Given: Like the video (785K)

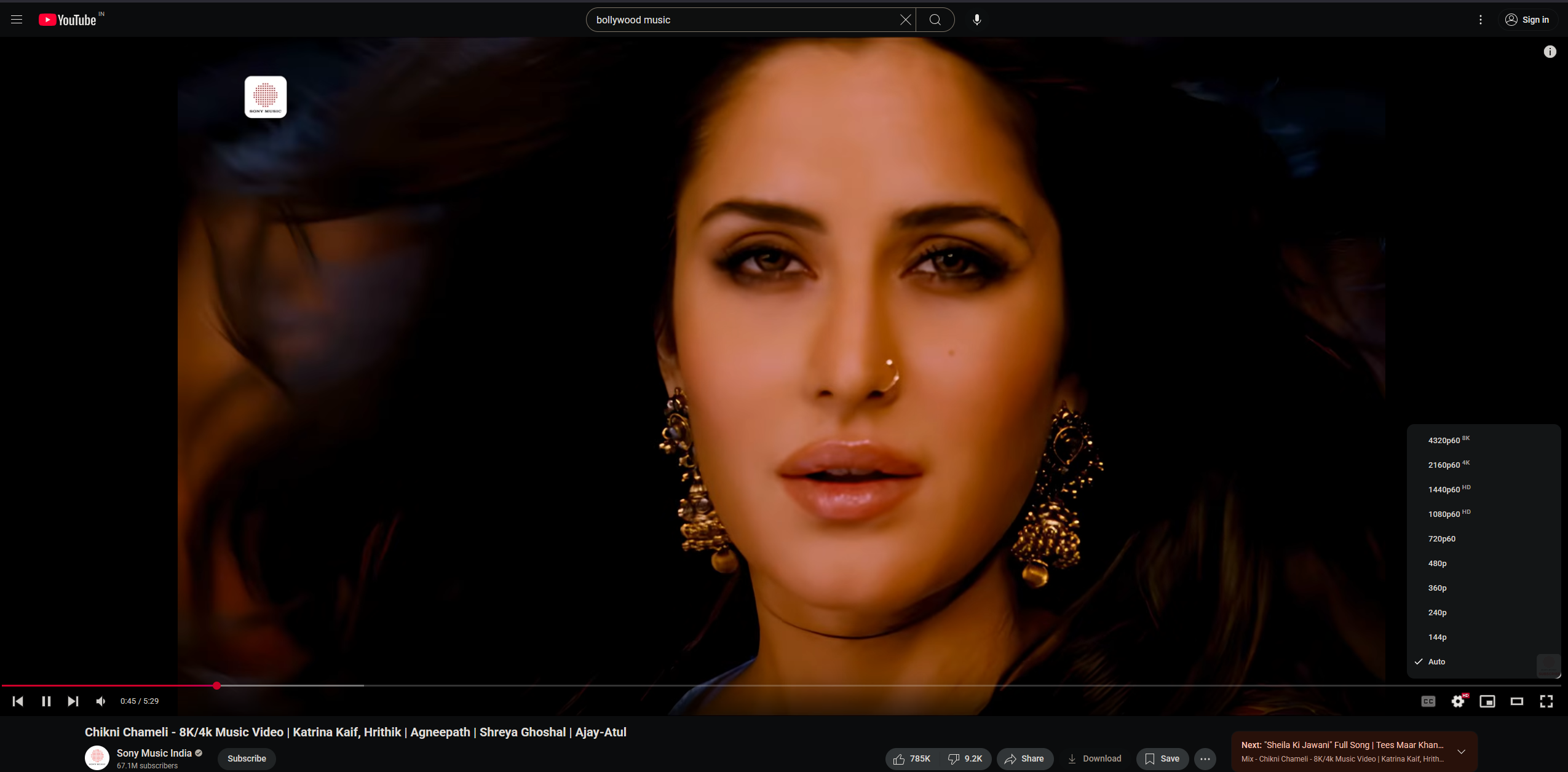Looking at the screenshot, I should pos(913,758).
